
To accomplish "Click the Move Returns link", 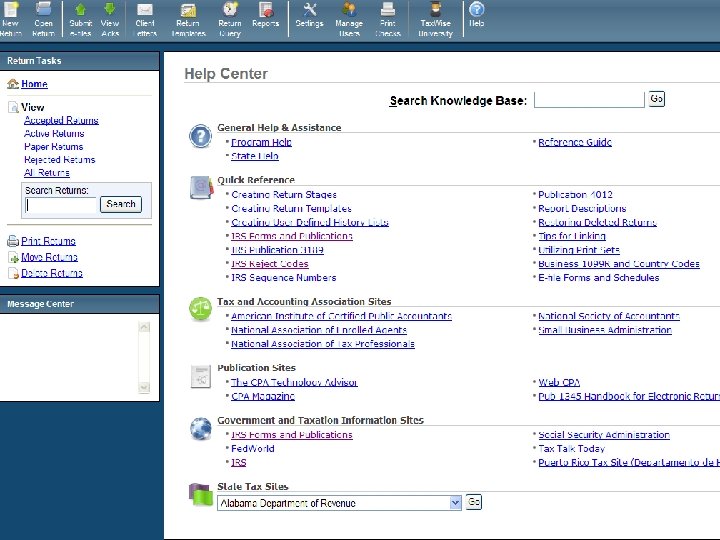I will [49, 257].
